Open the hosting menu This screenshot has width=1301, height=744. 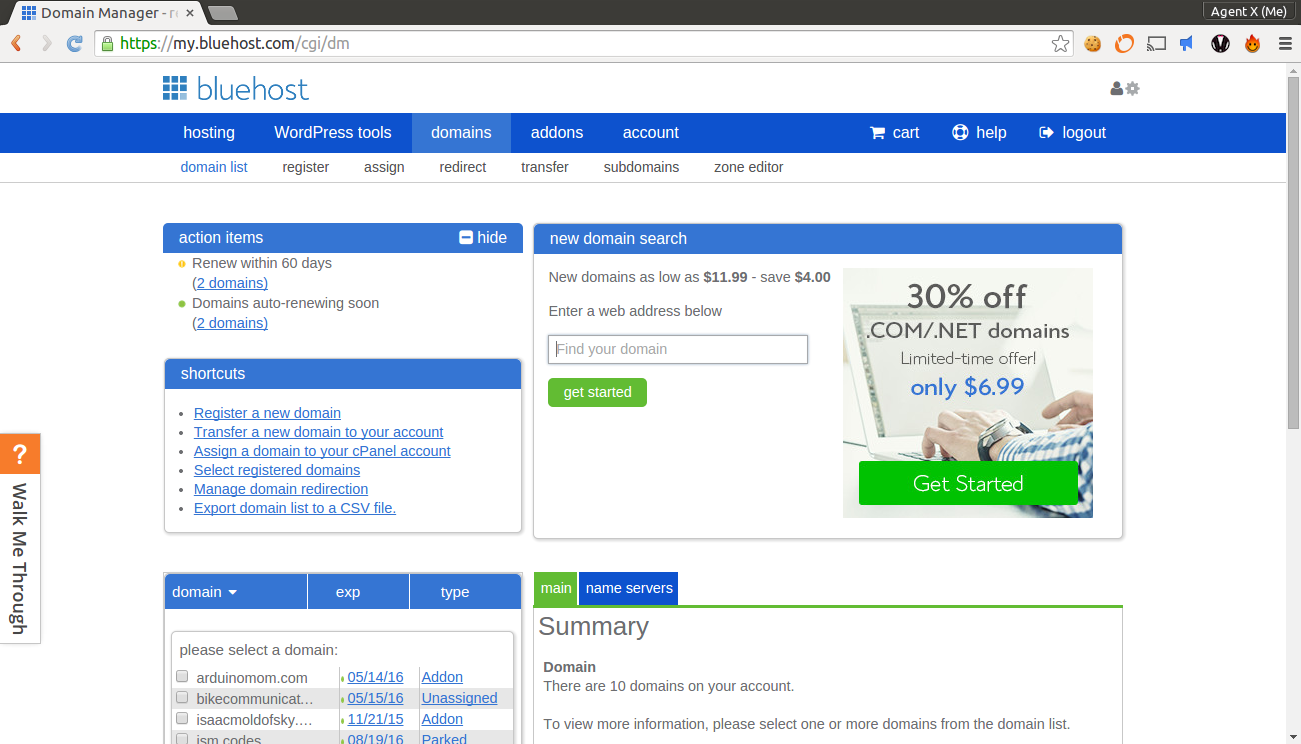coord(209,133)
